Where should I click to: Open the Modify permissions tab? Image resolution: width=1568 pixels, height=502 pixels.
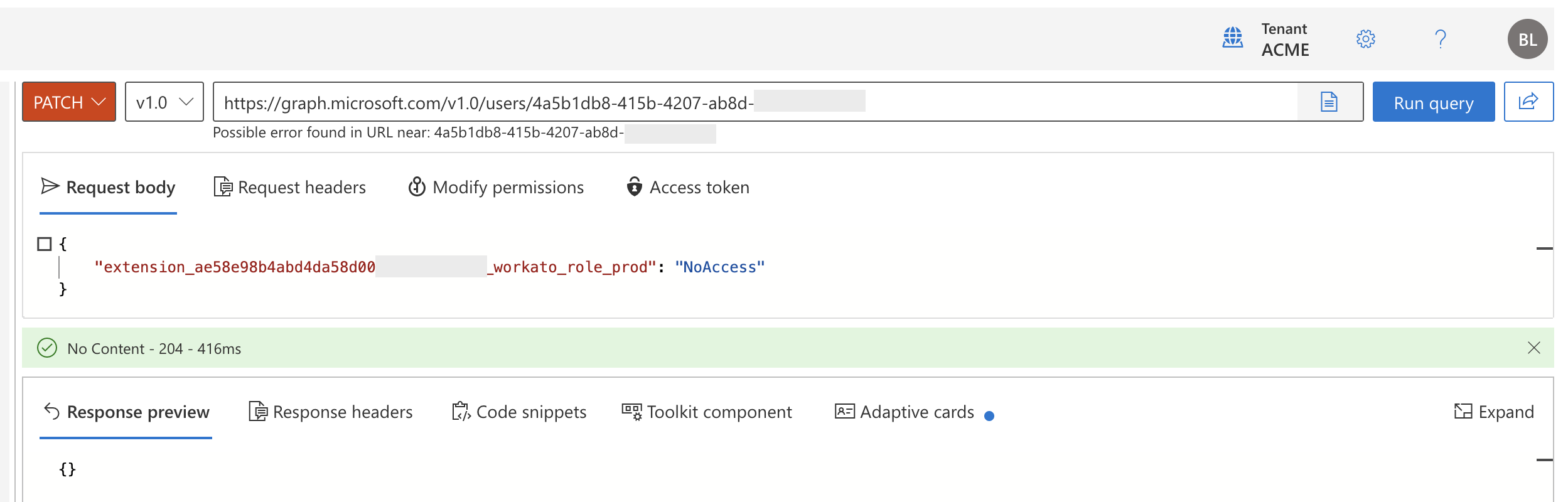496,188
